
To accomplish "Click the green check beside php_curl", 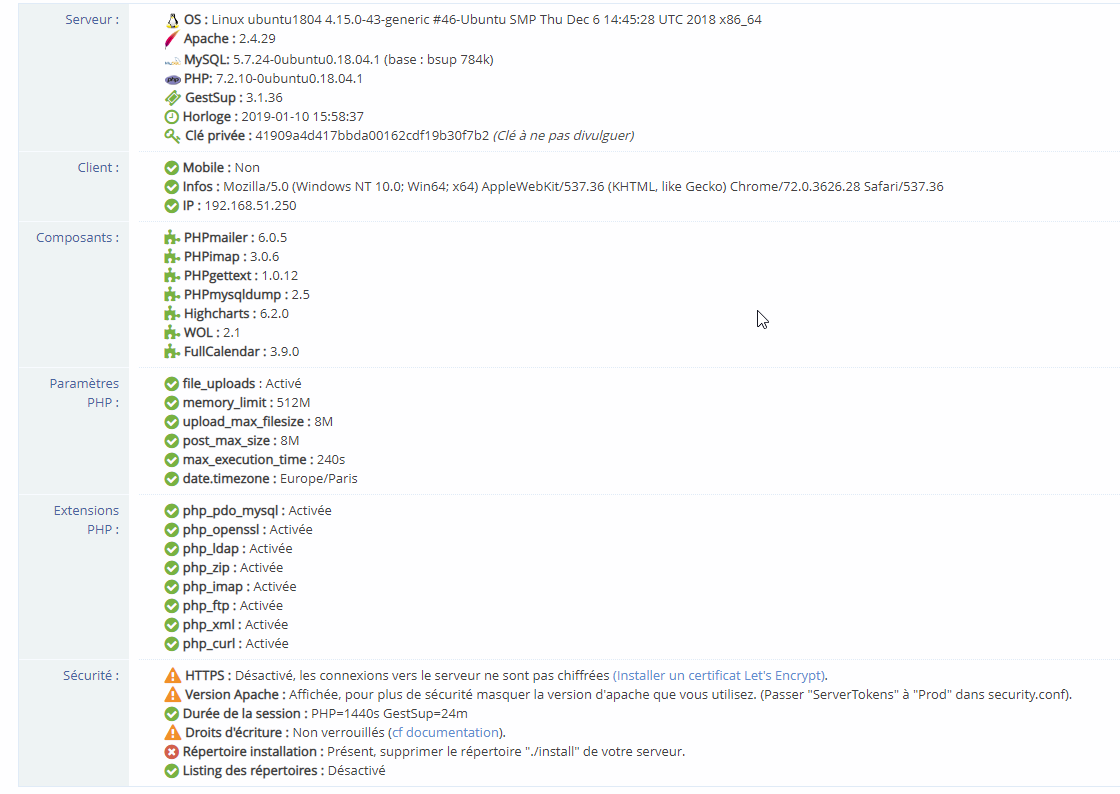I will [x=170, y=643].
